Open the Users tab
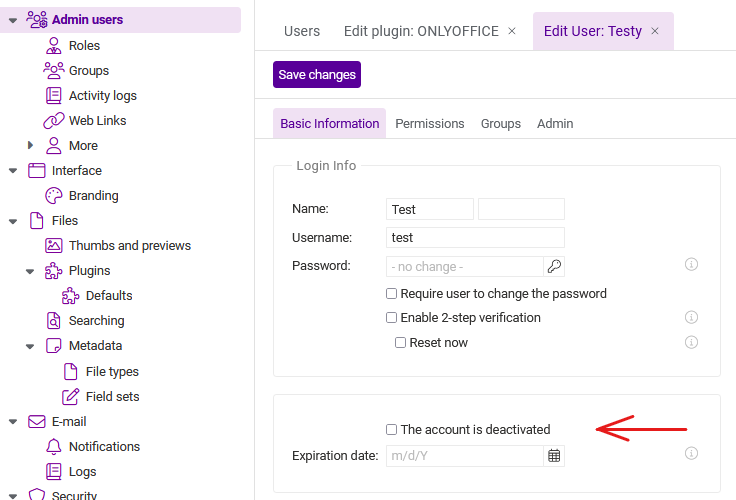 coord(302,31)
